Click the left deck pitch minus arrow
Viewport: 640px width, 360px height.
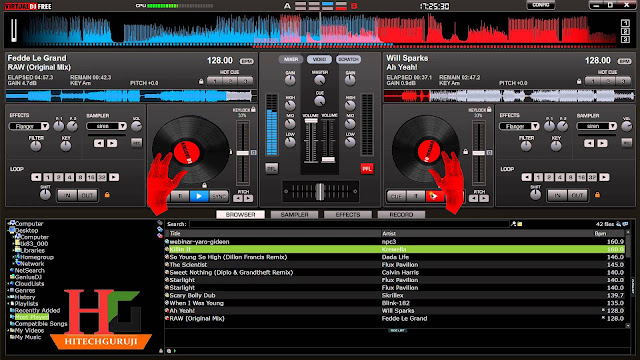point(238,198)
